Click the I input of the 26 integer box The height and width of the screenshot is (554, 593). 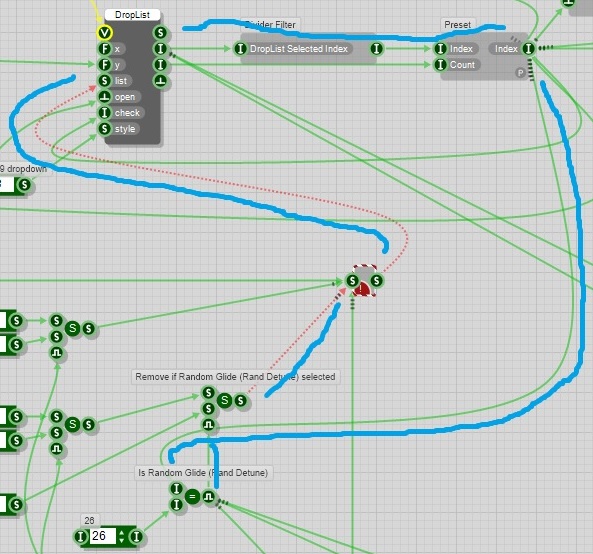pyautogui.click(x=81, y=536)
